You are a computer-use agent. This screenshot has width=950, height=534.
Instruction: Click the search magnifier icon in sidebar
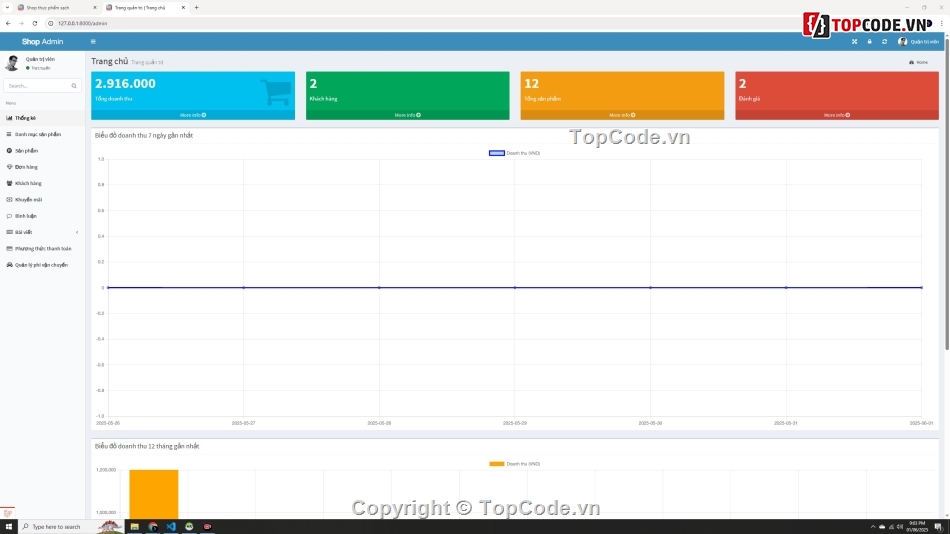tap(74, 86)
